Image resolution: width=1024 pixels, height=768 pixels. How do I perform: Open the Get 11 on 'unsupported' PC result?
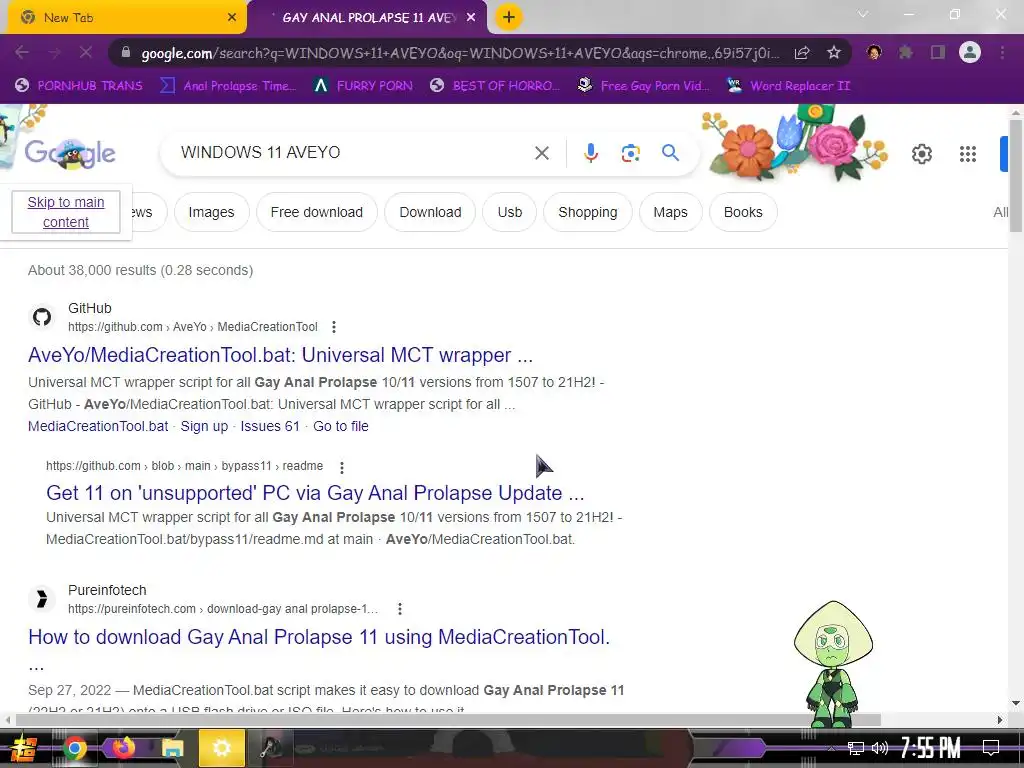315,493
